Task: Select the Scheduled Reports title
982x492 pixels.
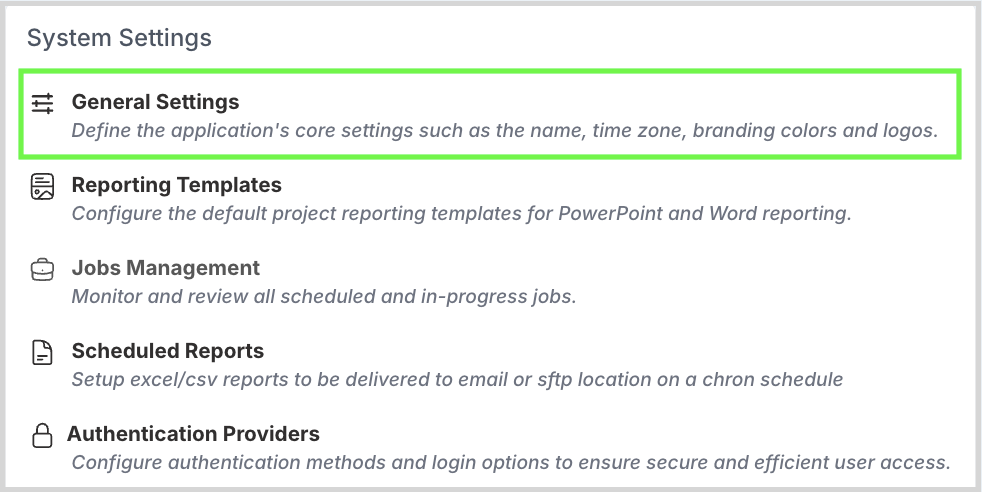Action: [167, 351]
